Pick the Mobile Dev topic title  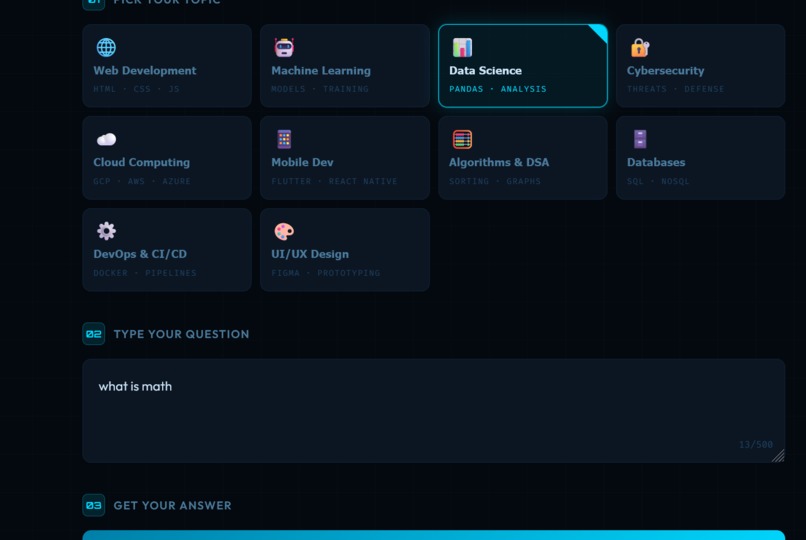click(302, 162)
